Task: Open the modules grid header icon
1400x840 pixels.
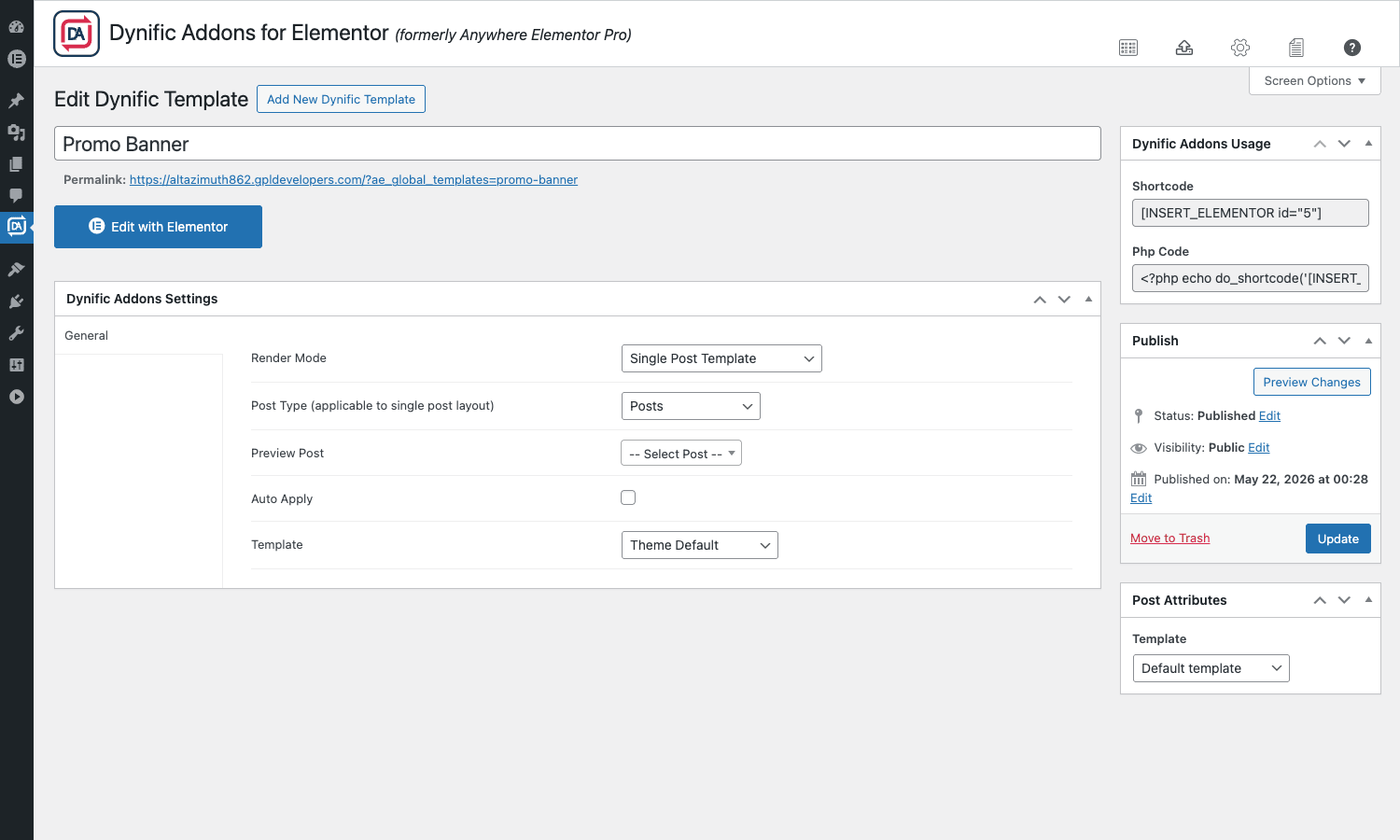Action: coord(1128,48)
